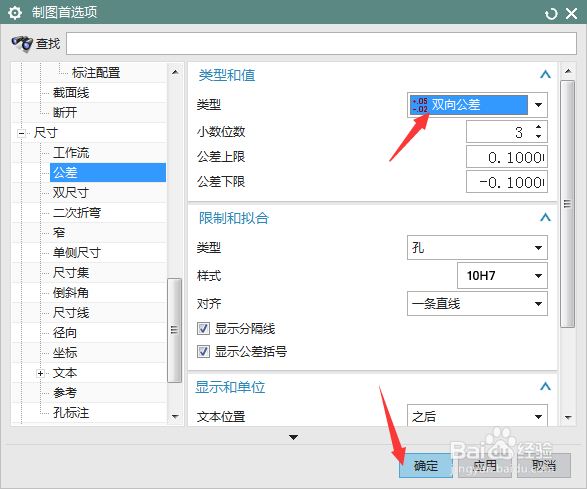The image size is (587, 489).
Task: Select 截面线 in the tree
Action: [x=71, y=92]
